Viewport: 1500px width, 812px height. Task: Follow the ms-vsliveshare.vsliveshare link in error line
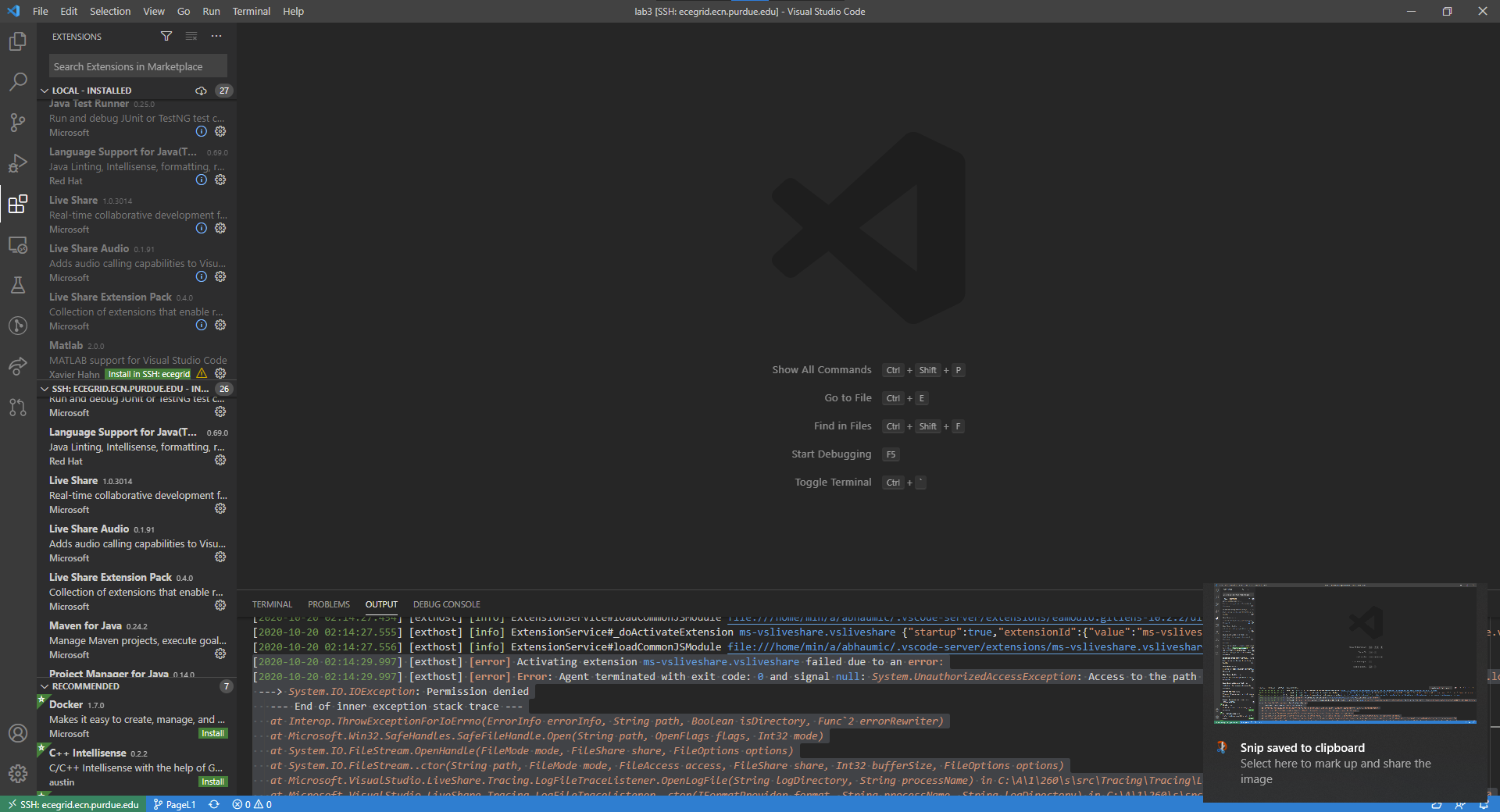(x=721, y=662)
